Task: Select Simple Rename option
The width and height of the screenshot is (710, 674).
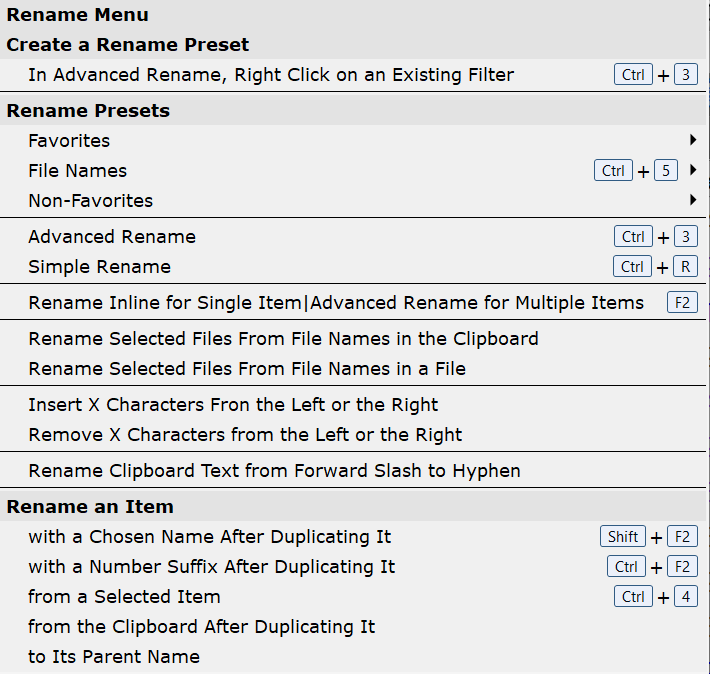Action: [x=99, y=267]
